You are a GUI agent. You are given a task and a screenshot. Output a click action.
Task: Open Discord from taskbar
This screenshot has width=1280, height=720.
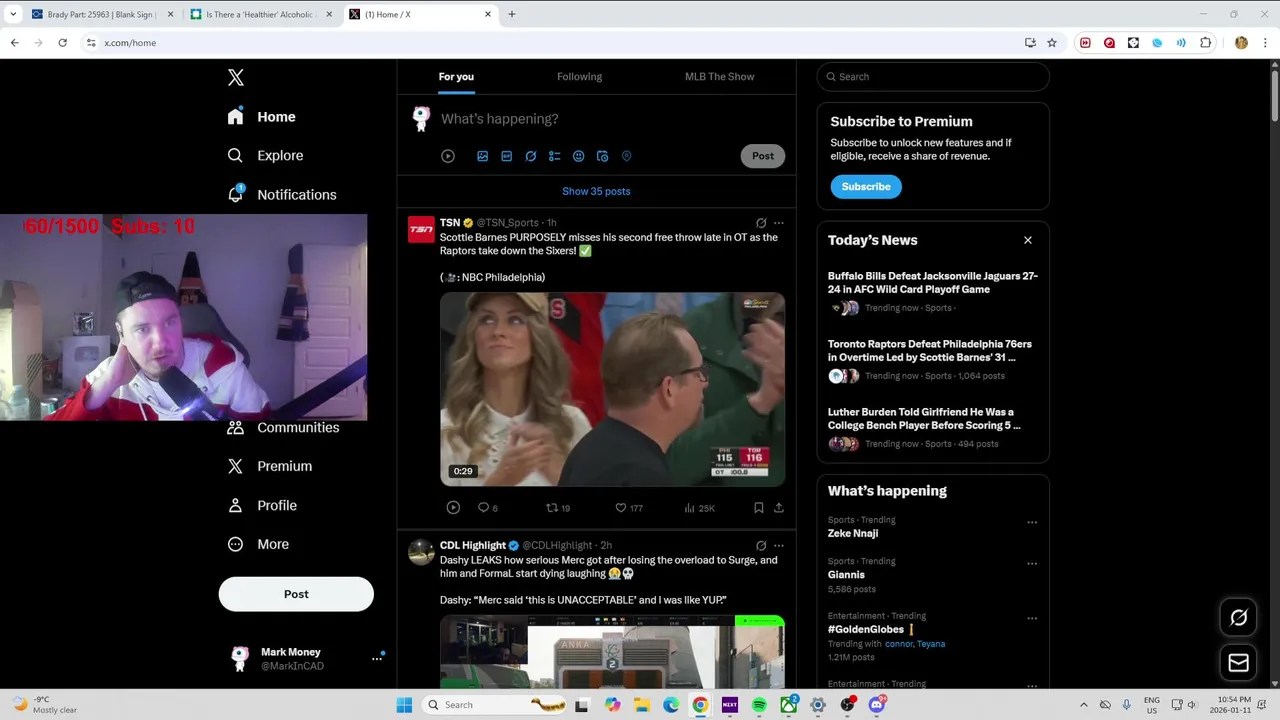point(877,705)
